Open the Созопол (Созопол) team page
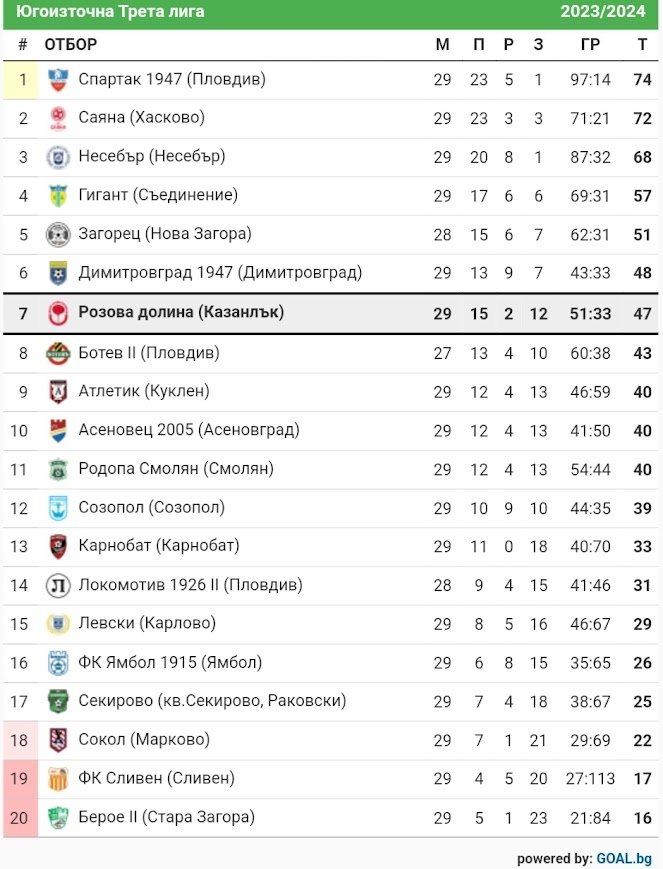663x869 pixels. pos(151,508)
